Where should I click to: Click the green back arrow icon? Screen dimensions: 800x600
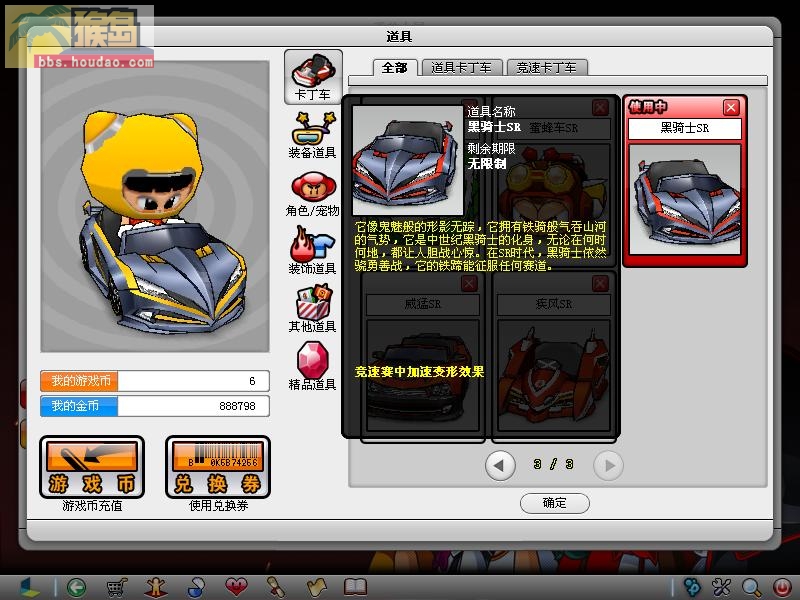[x=77, y=587]
